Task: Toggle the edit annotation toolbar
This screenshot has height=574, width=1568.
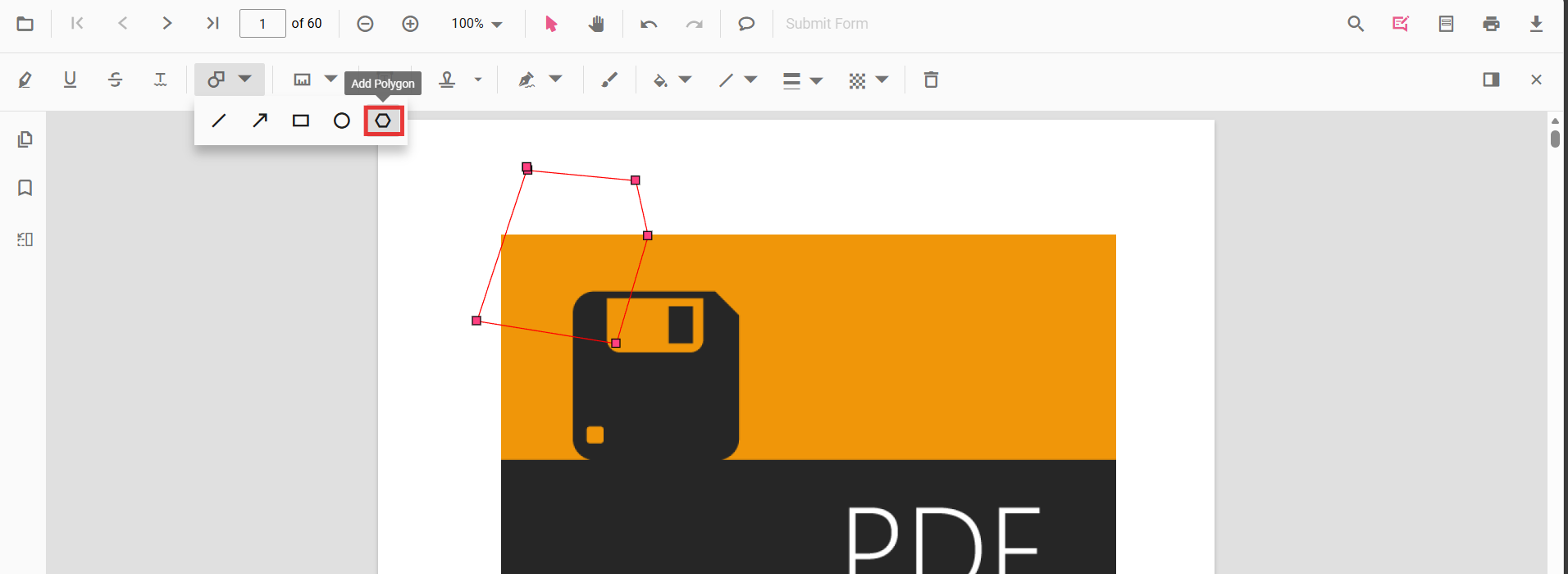Action: click(x=1401, y=24)
